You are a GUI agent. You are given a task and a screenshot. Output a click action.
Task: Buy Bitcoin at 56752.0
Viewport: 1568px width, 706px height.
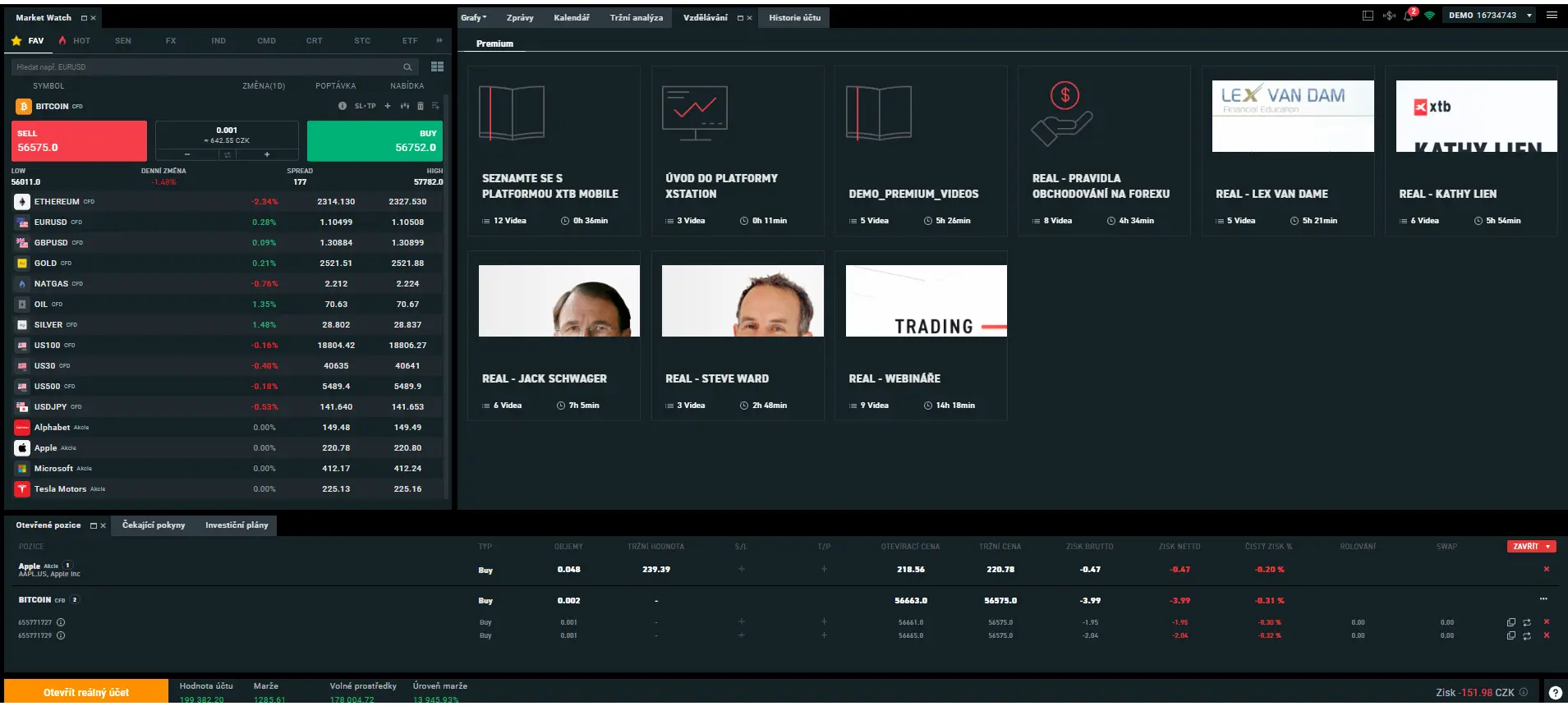pyautogui.click(x=375, y=141)
